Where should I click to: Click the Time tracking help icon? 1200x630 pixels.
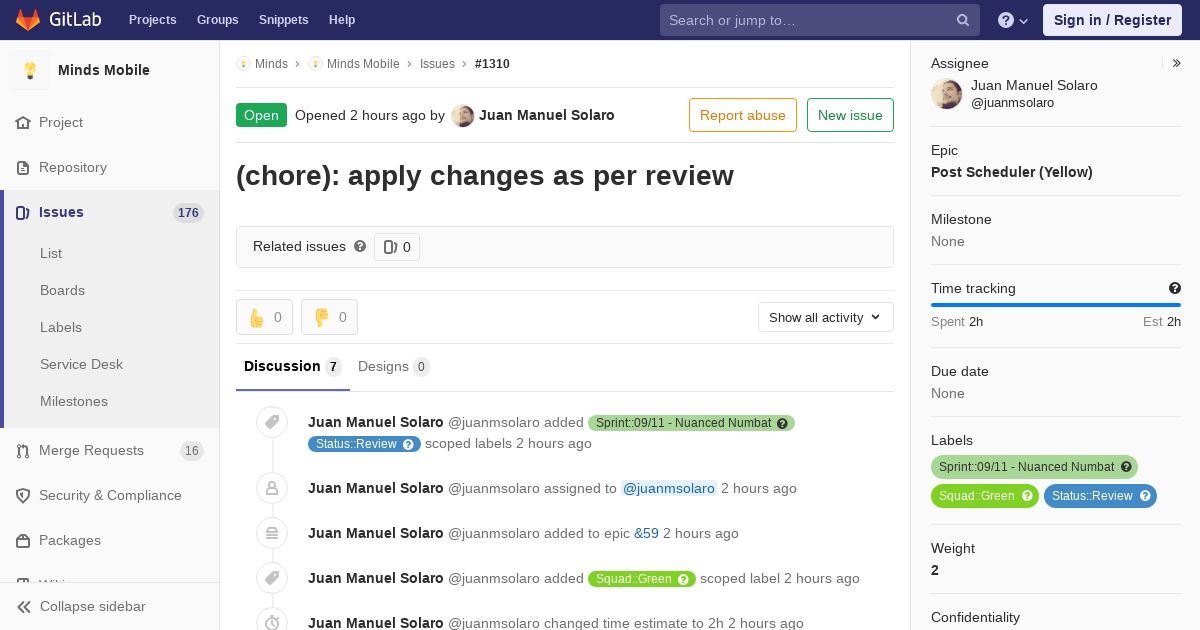[1175, 288]
